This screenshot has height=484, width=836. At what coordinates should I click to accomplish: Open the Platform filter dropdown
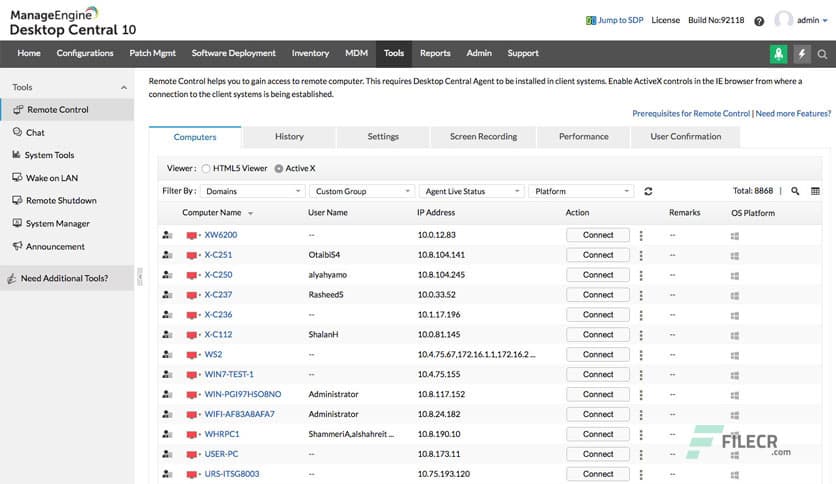coord(581,191)
